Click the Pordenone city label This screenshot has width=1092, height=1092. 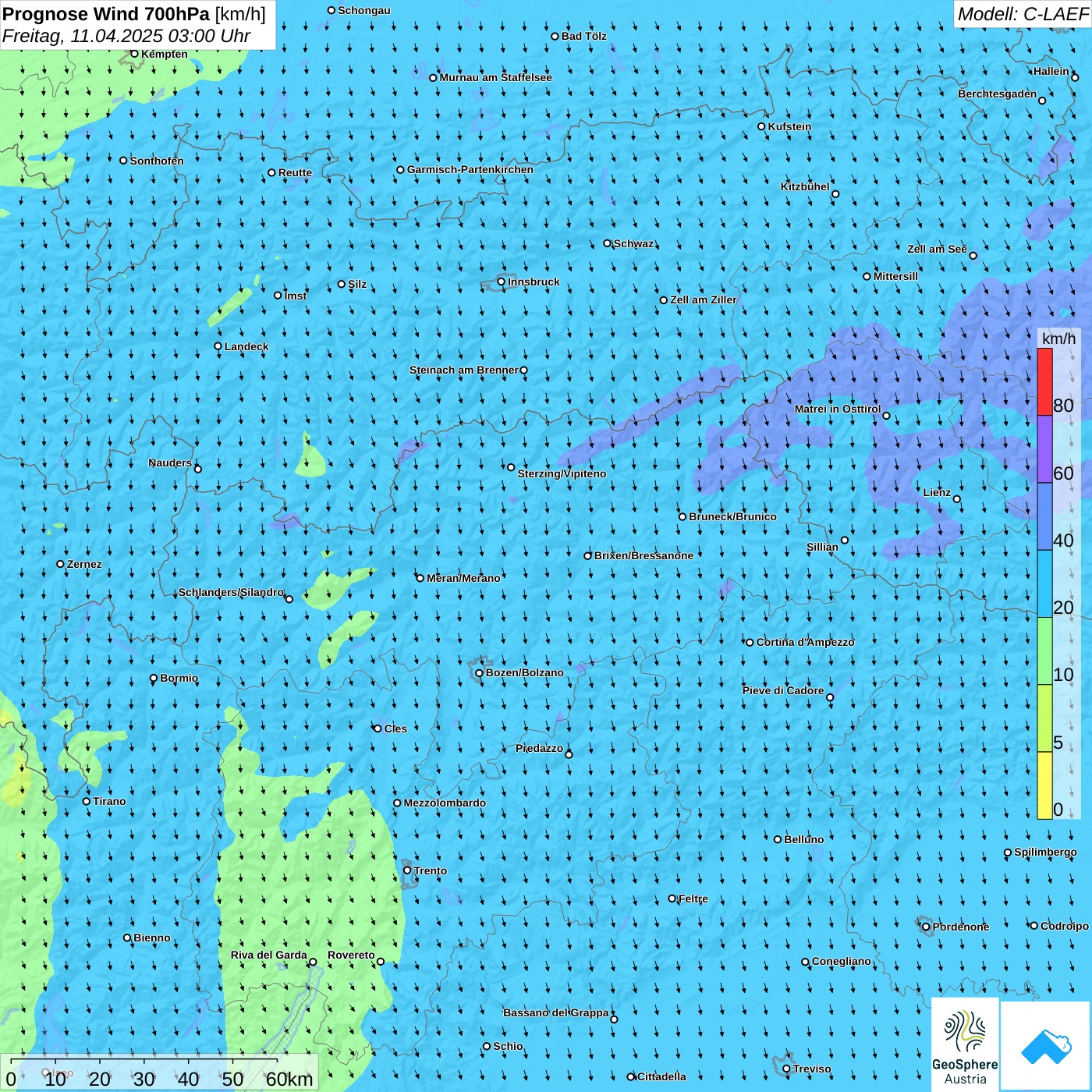[960, 927]
